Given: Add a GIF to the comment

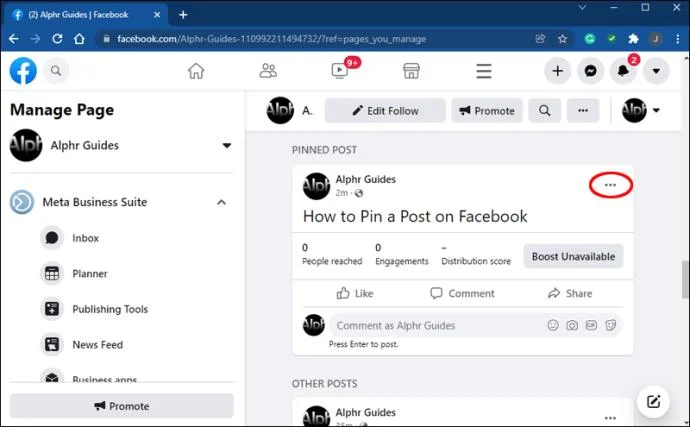Looking at the screenshot, I should [591, 325].
